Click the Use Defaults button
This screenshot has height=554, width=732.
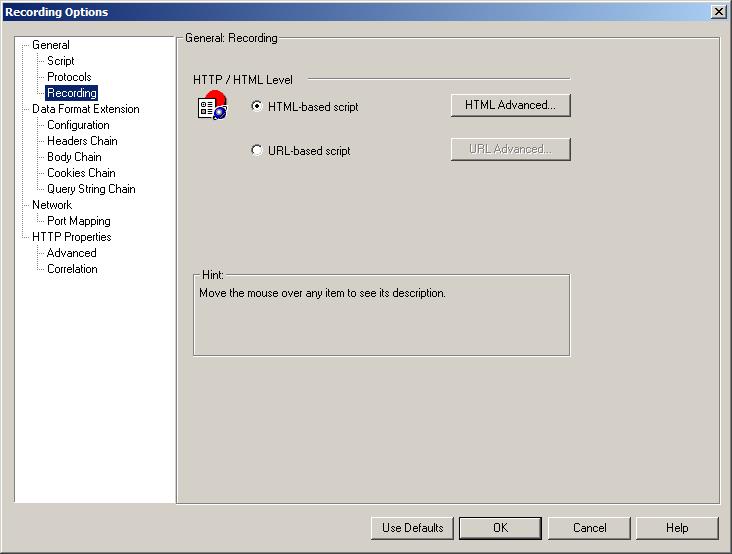click(x=412, y=528)
